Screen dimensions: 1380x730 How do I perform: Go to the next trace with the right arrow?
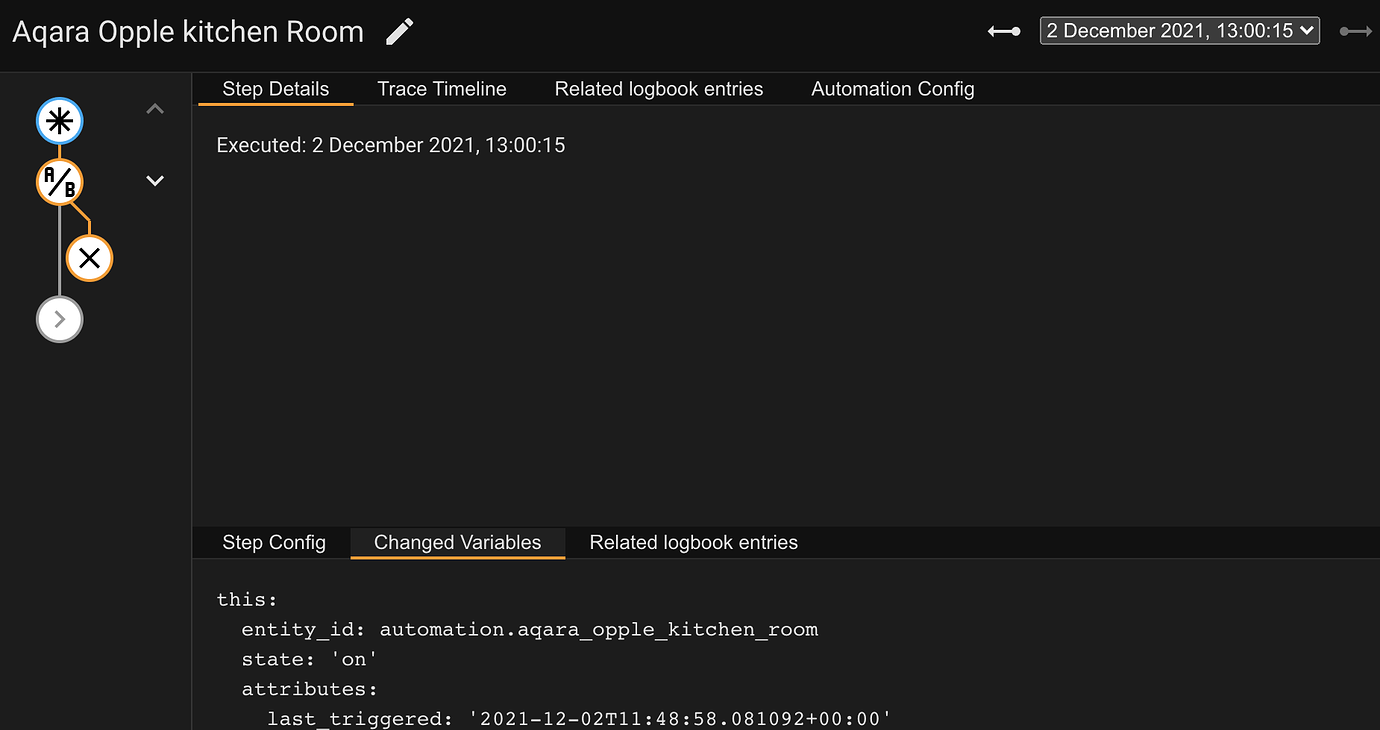click(1355, 31)
